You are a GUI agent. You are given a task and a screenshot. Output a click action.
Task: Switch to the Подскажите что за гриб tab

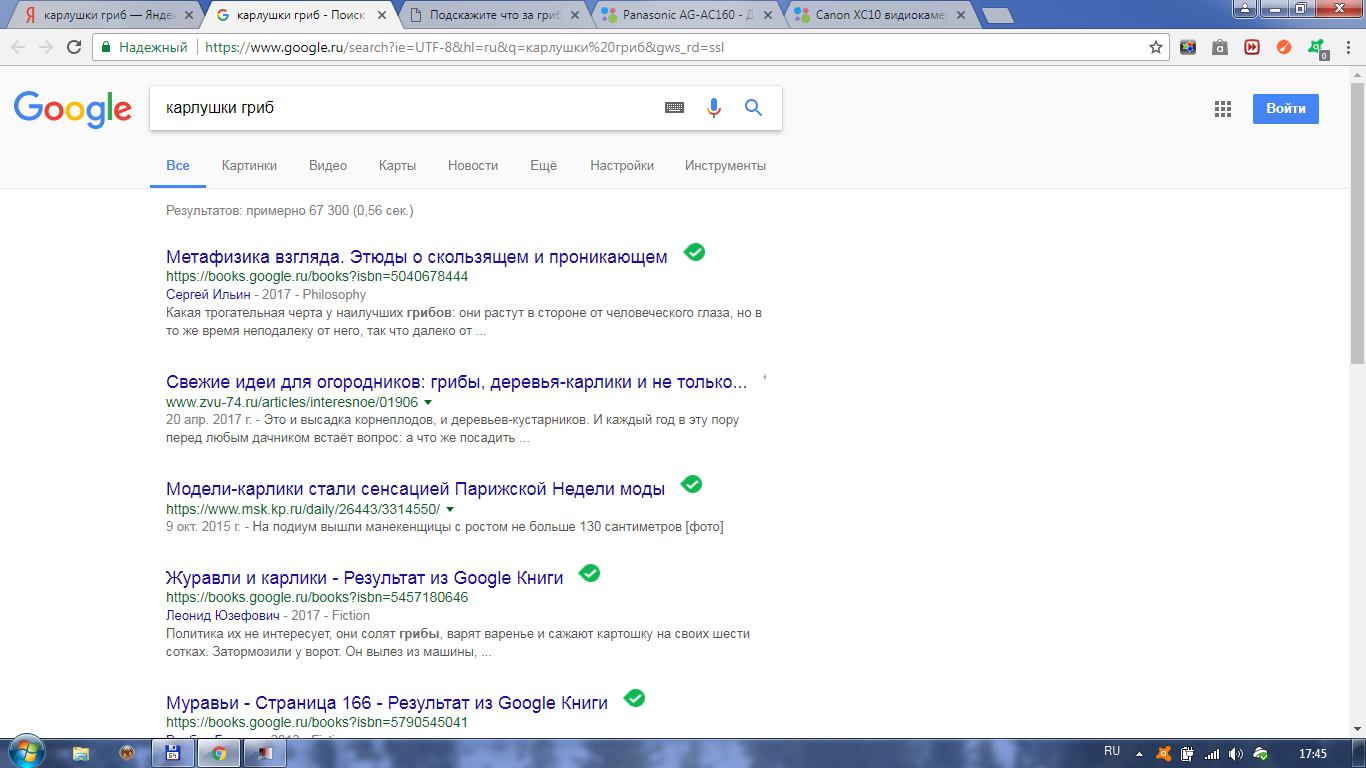[x=494, y=15]
